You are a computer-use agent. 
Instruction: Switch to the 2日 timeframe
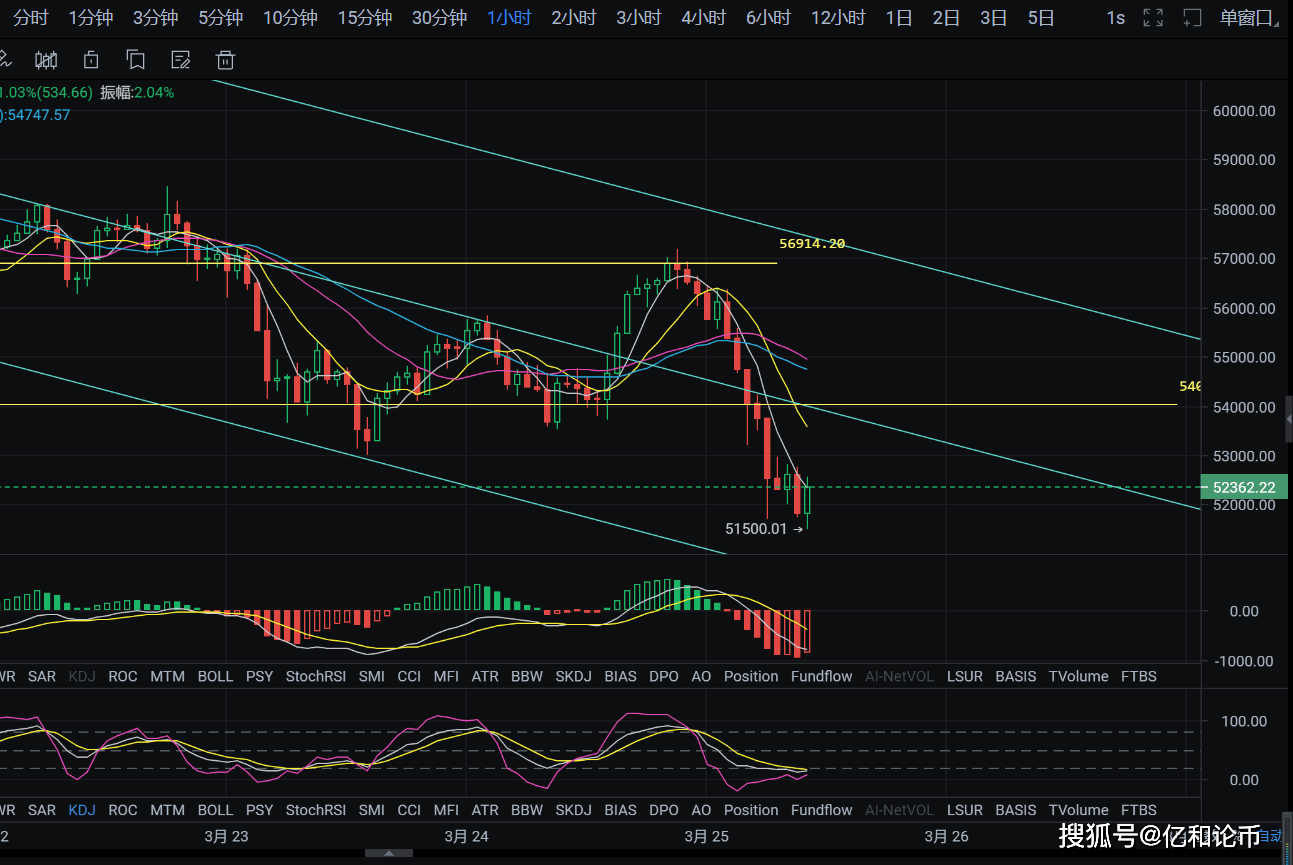947,18
